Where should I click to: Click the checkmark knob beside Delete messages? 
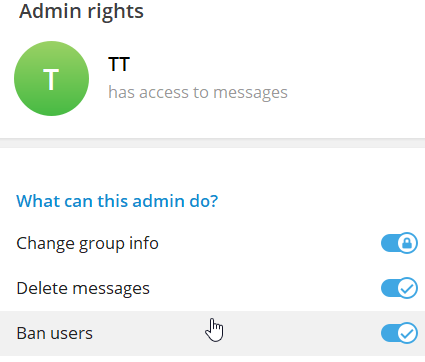[407, 288]
